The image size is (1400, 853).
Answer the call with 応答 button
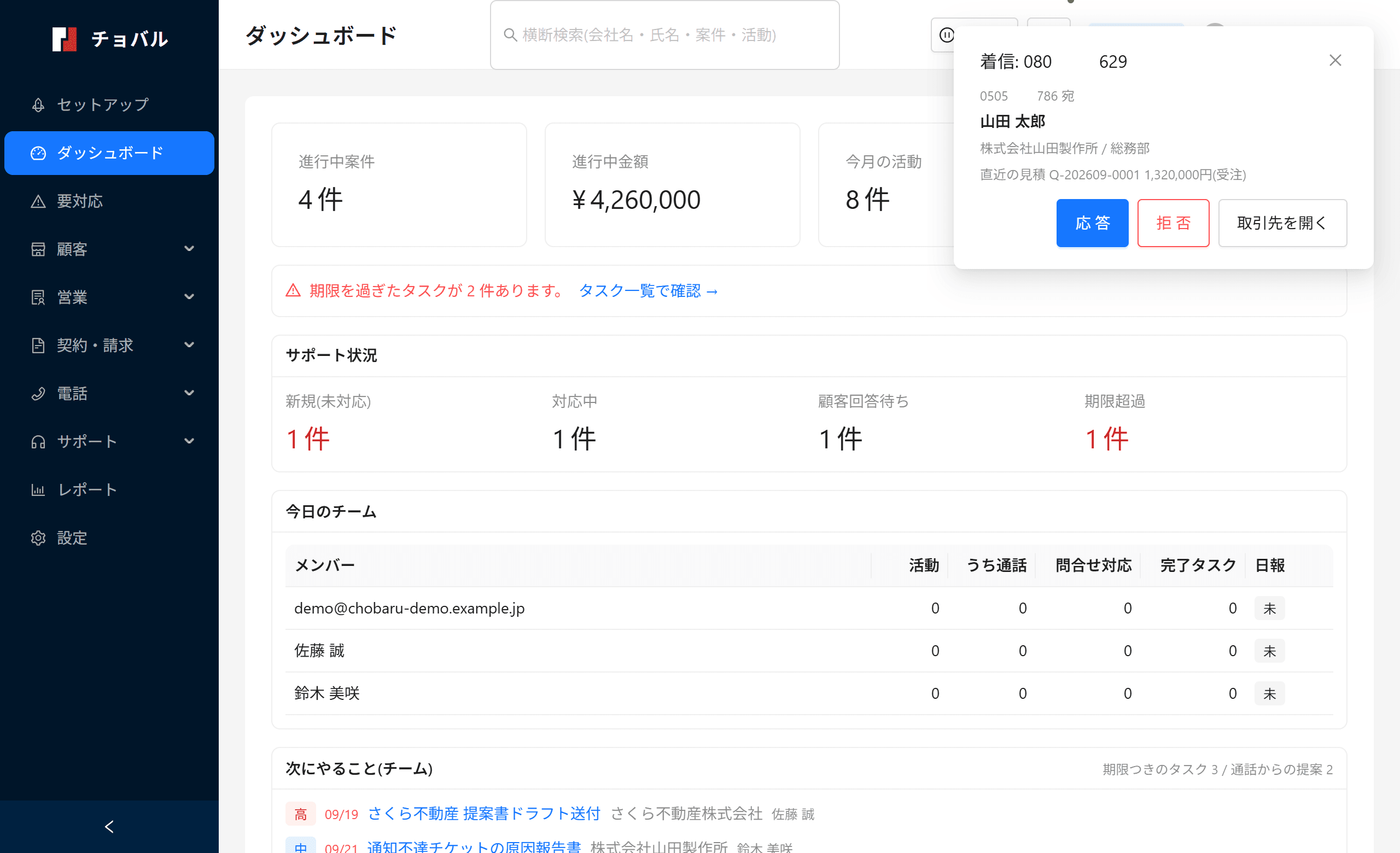1092,223
